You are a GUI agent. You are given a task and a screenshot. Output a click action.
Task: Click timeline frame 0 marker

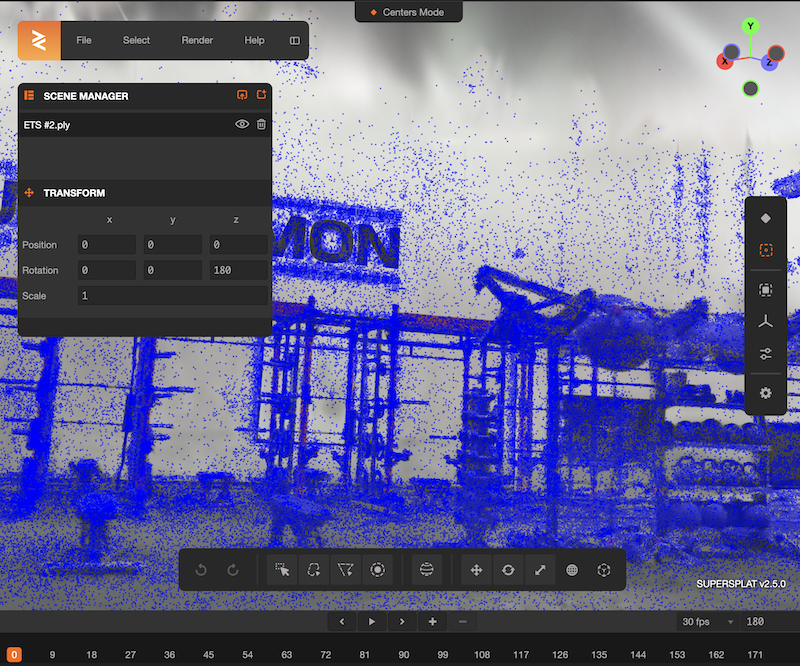click(14, 654)
